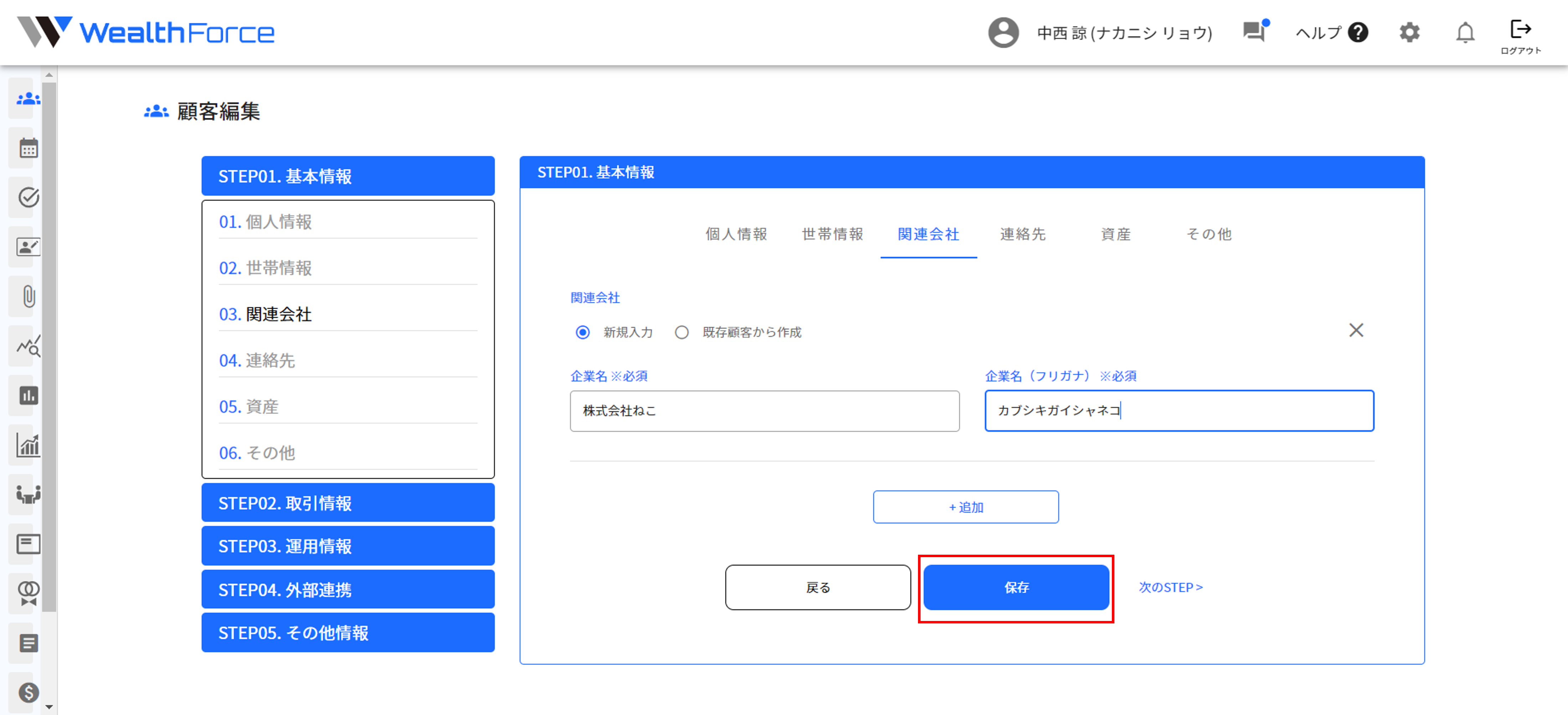Viewport: 1568px width, 715px height.
Task: Switch to the 世帯情報 tab
Action: pos(832,234)
